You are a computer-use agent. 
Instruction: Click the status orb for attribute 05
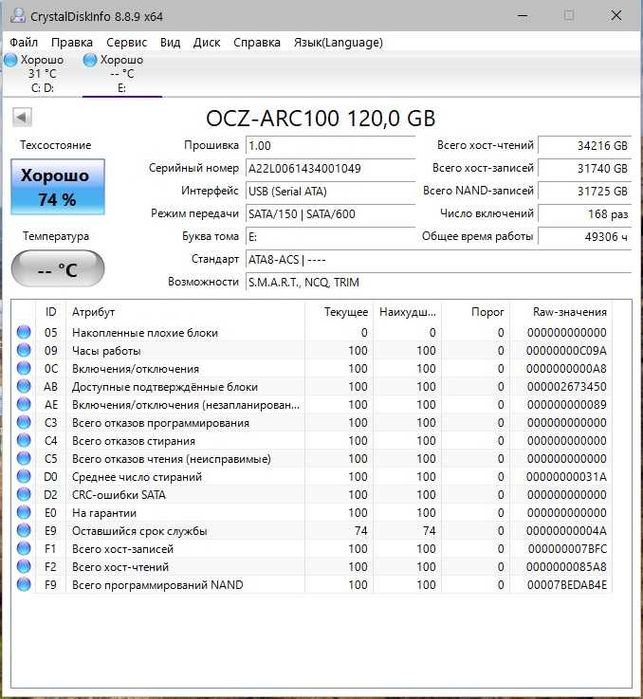pyautogui.click(x=24, y=332)
